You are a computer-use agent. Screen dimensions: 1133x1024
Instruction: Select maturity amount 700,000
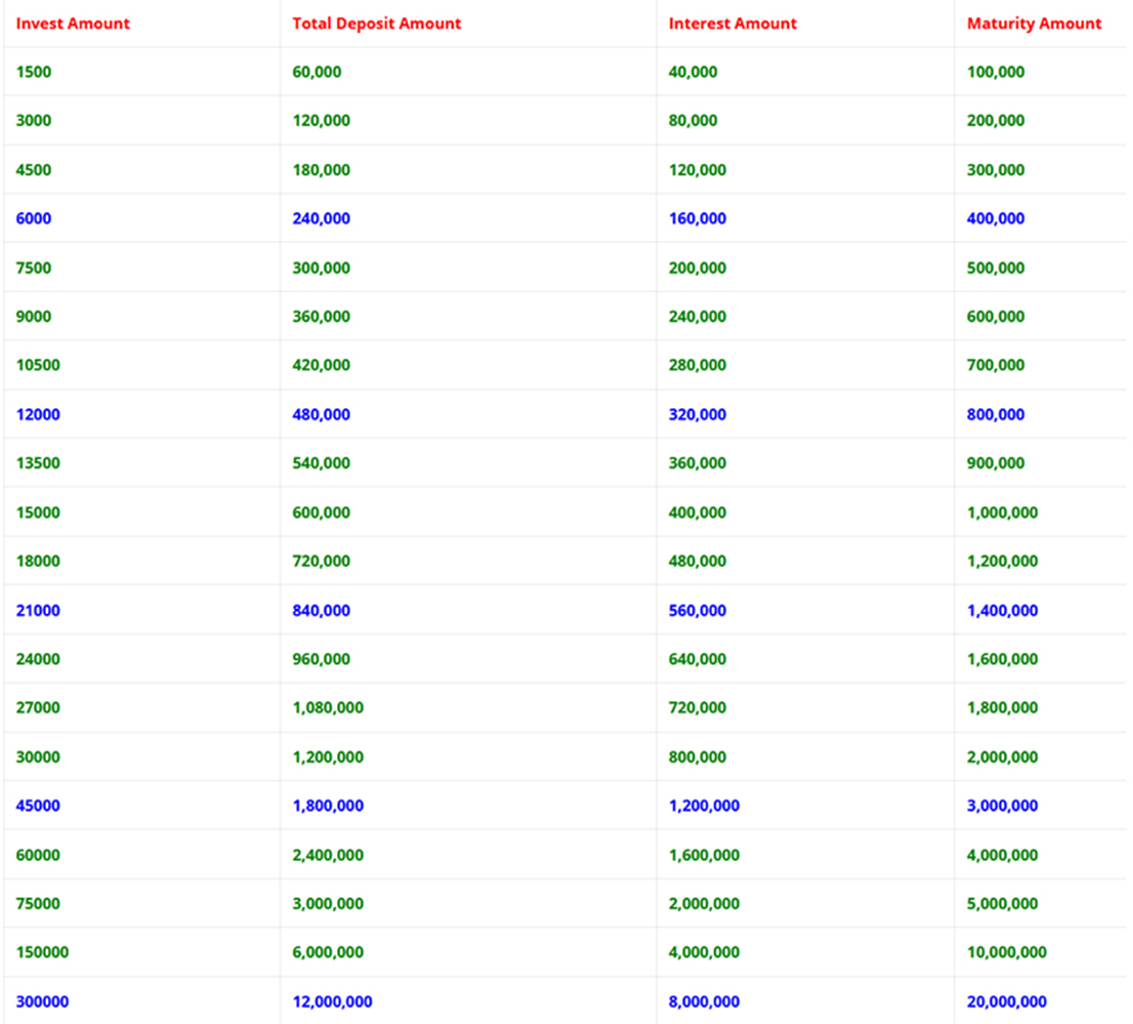click(996, 364)
